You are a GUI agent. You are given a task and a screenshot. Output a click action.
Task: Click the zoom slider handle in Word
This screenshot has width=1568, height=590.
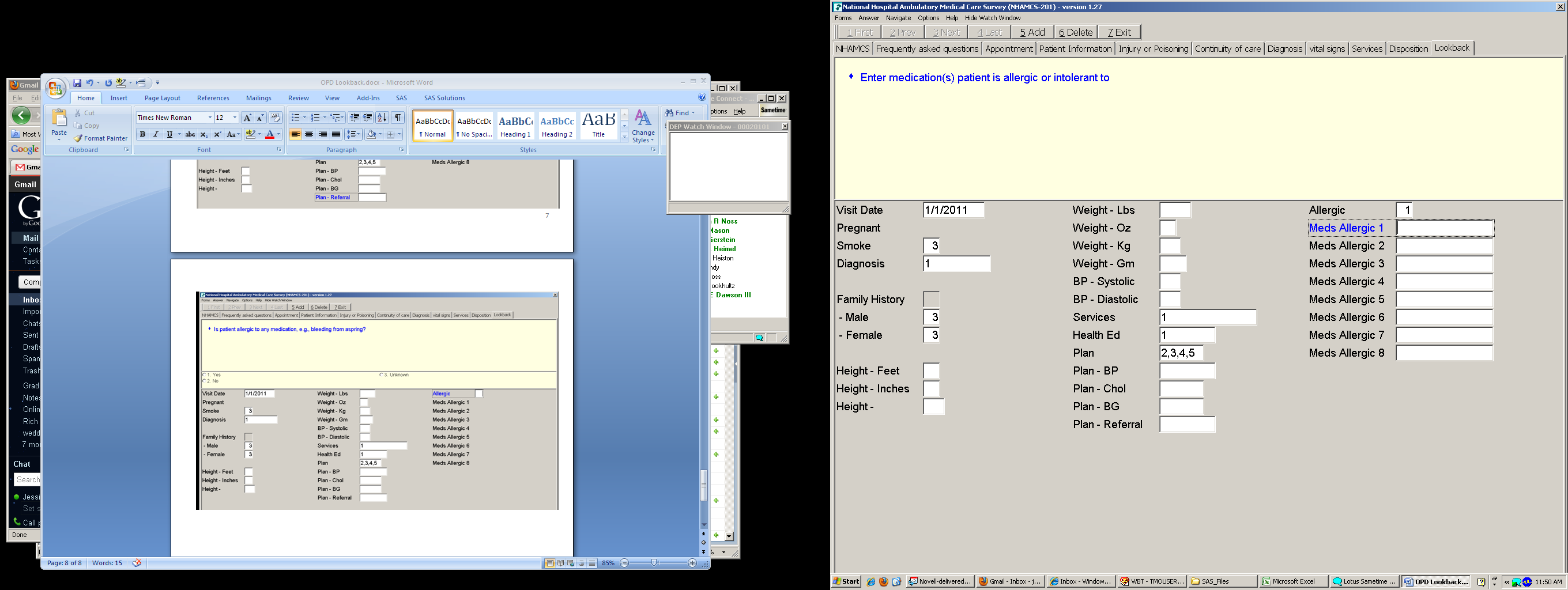[654, 563]
